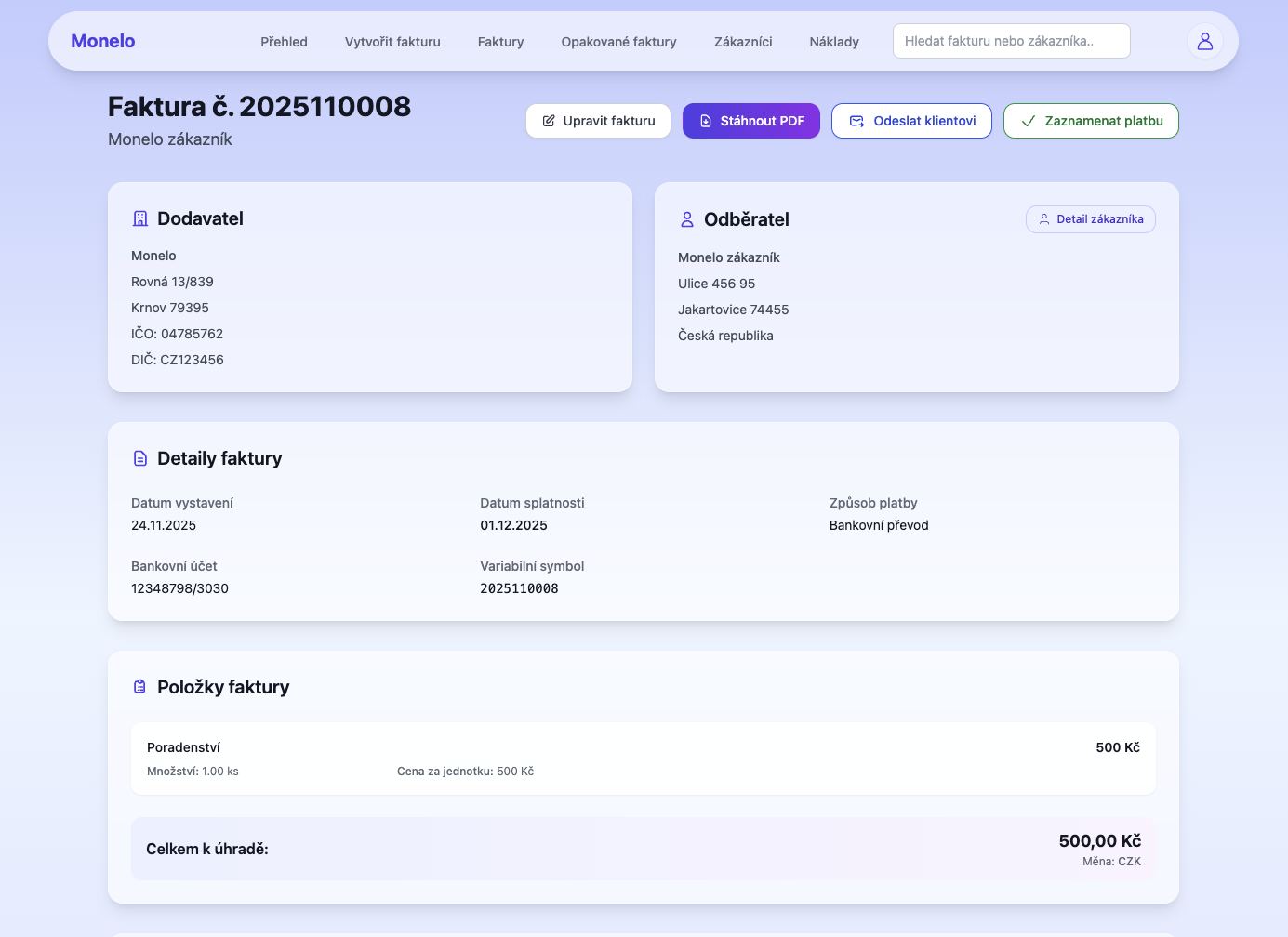1288x937 pixels.
Task: Click the person icon beside Odběratel
Action: (x=687, y=219)
